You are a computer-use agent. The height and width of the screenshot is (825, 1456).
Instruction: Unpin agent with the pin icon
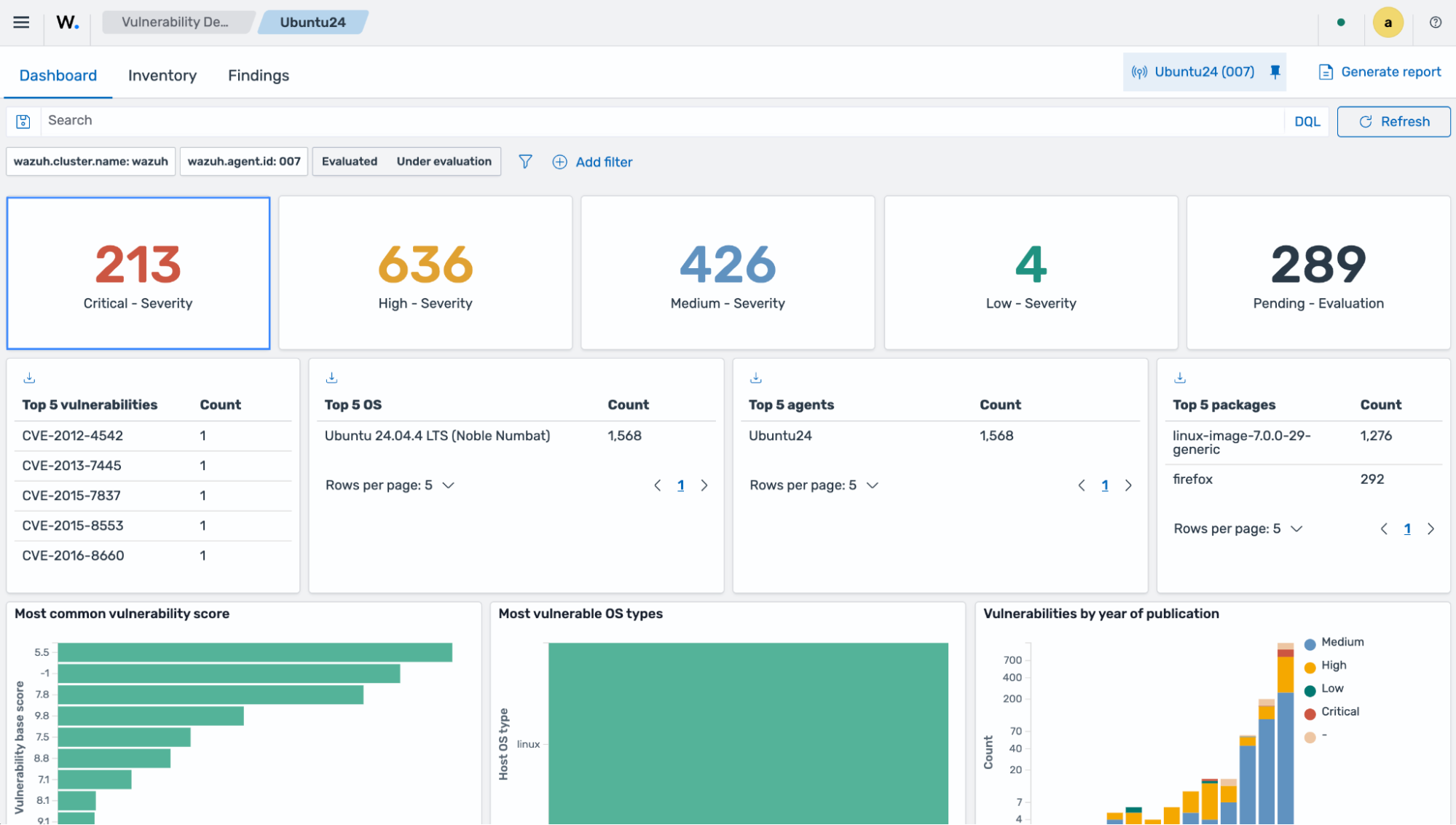click(x=1275, y=71)
